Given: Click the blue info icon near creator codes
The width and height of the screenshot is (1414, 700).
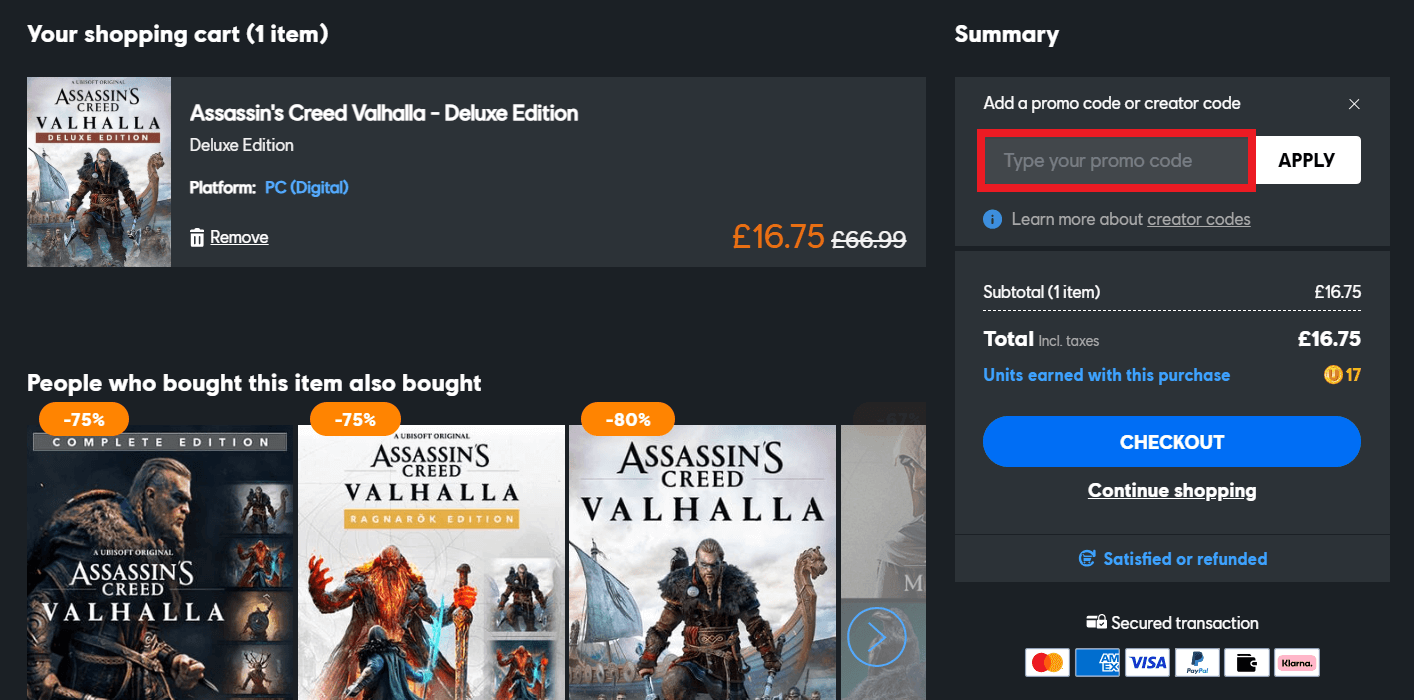Looking at the screenshot, I should 992,219.
